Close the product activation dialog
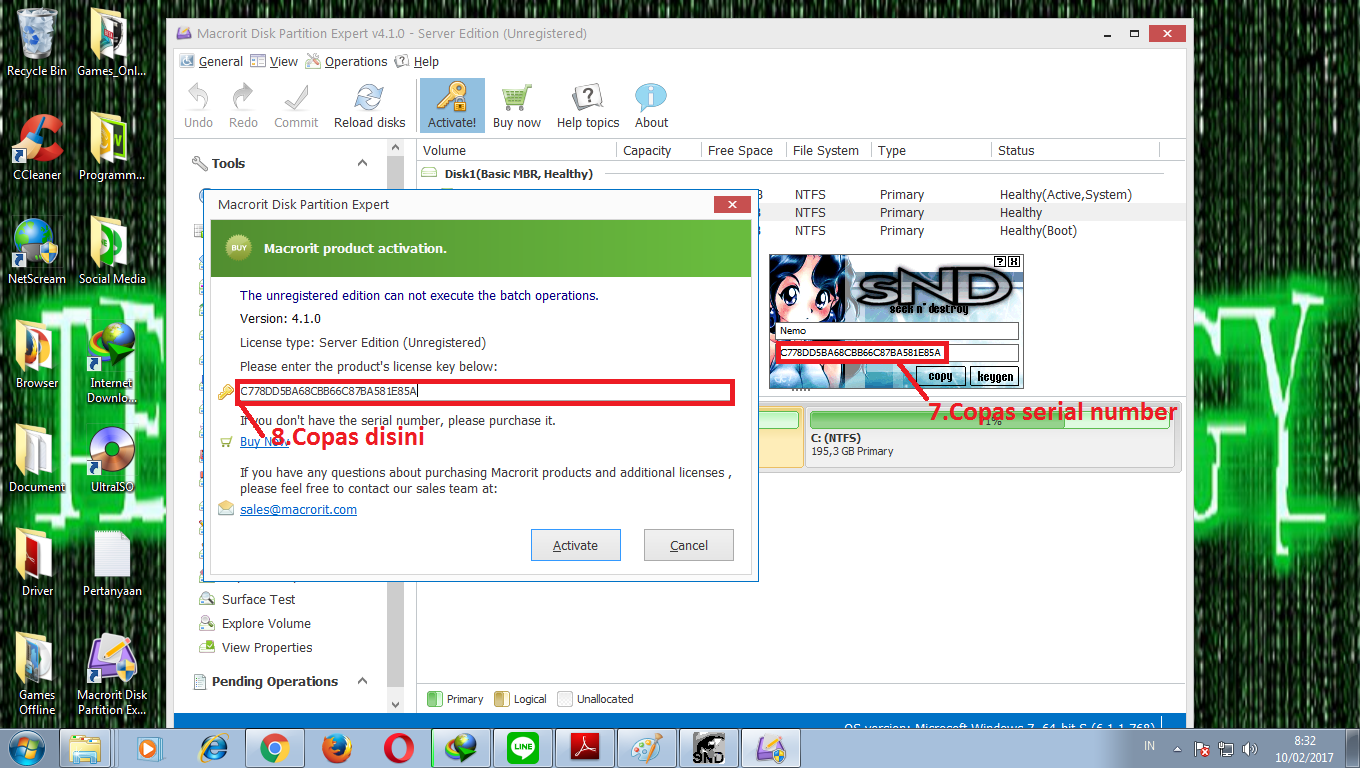The width and height of the screenshot is (1360, 768). pos(732,204)
